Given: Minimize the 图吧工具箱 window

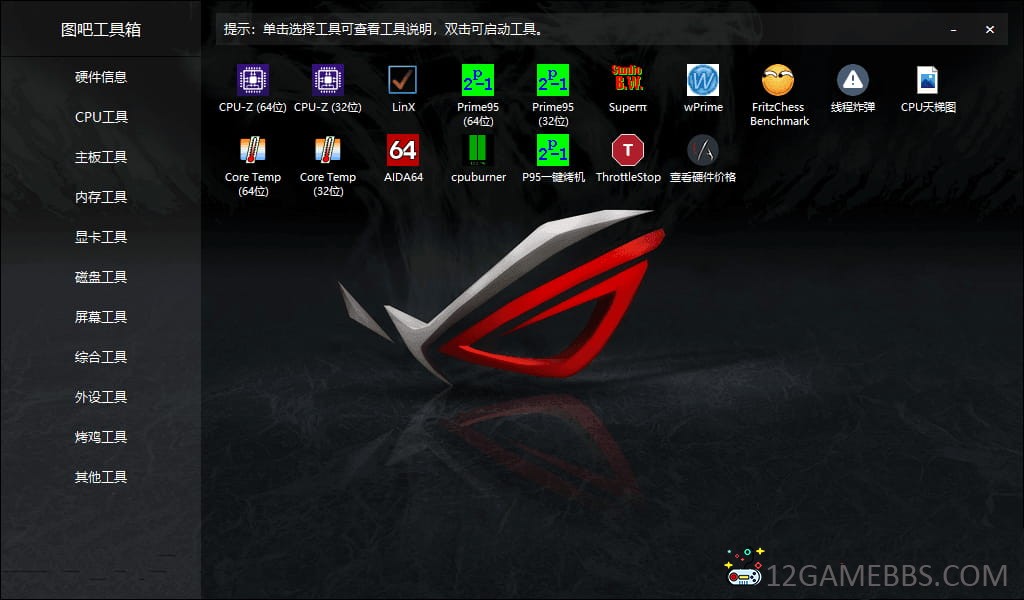Looking at the screenshot, I should 954,30.
